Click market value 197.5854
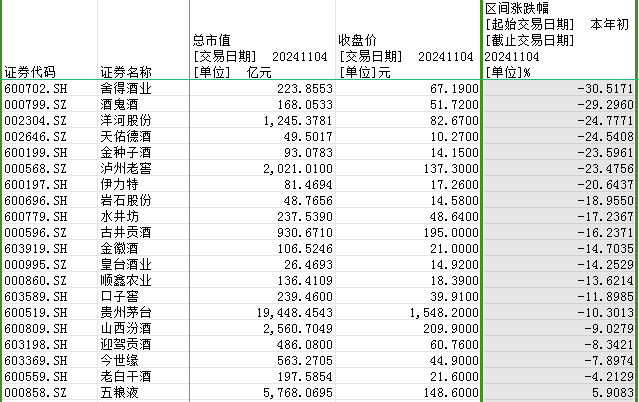The height and width of the screenshot is (402, 639). coord(262,377)
